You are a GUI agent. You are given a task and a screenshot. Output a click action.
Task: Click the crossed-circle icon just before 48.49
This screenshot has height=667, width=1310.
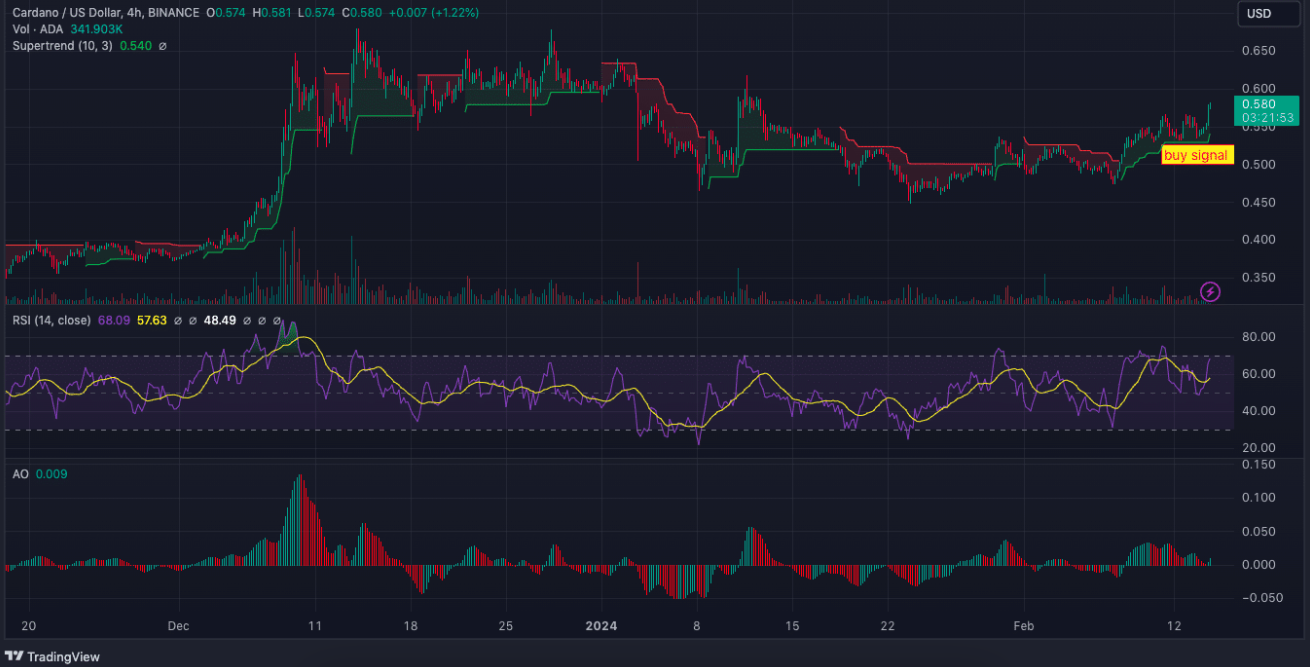[194, 320]
